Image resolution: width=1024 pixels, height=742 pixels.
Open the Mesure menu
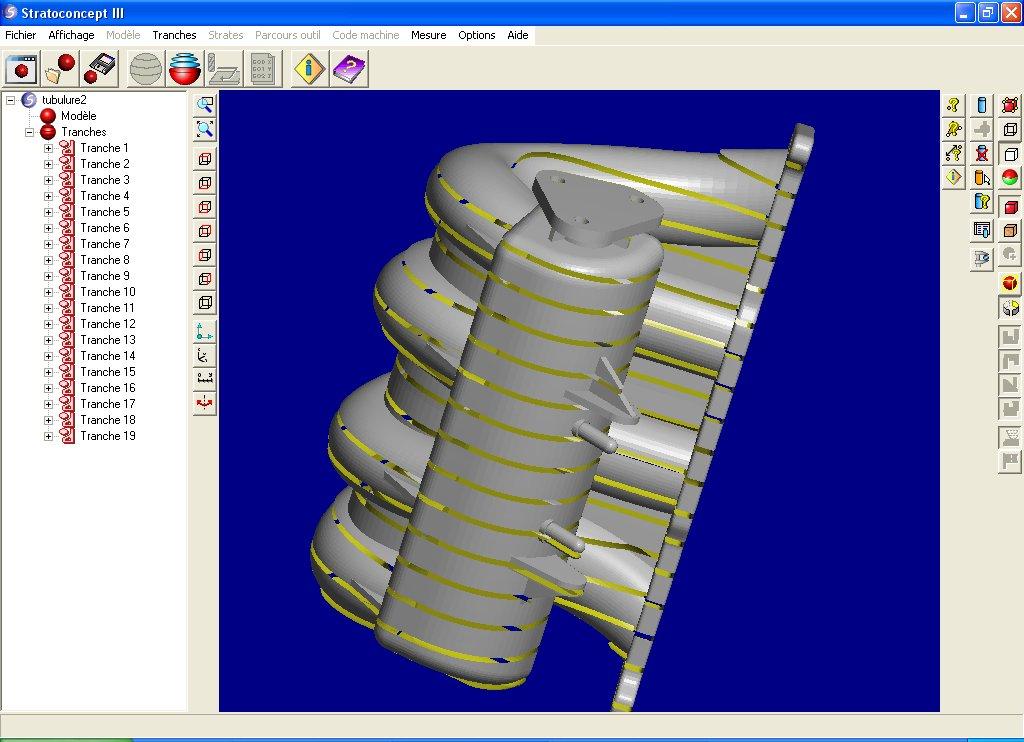[428, 35]
